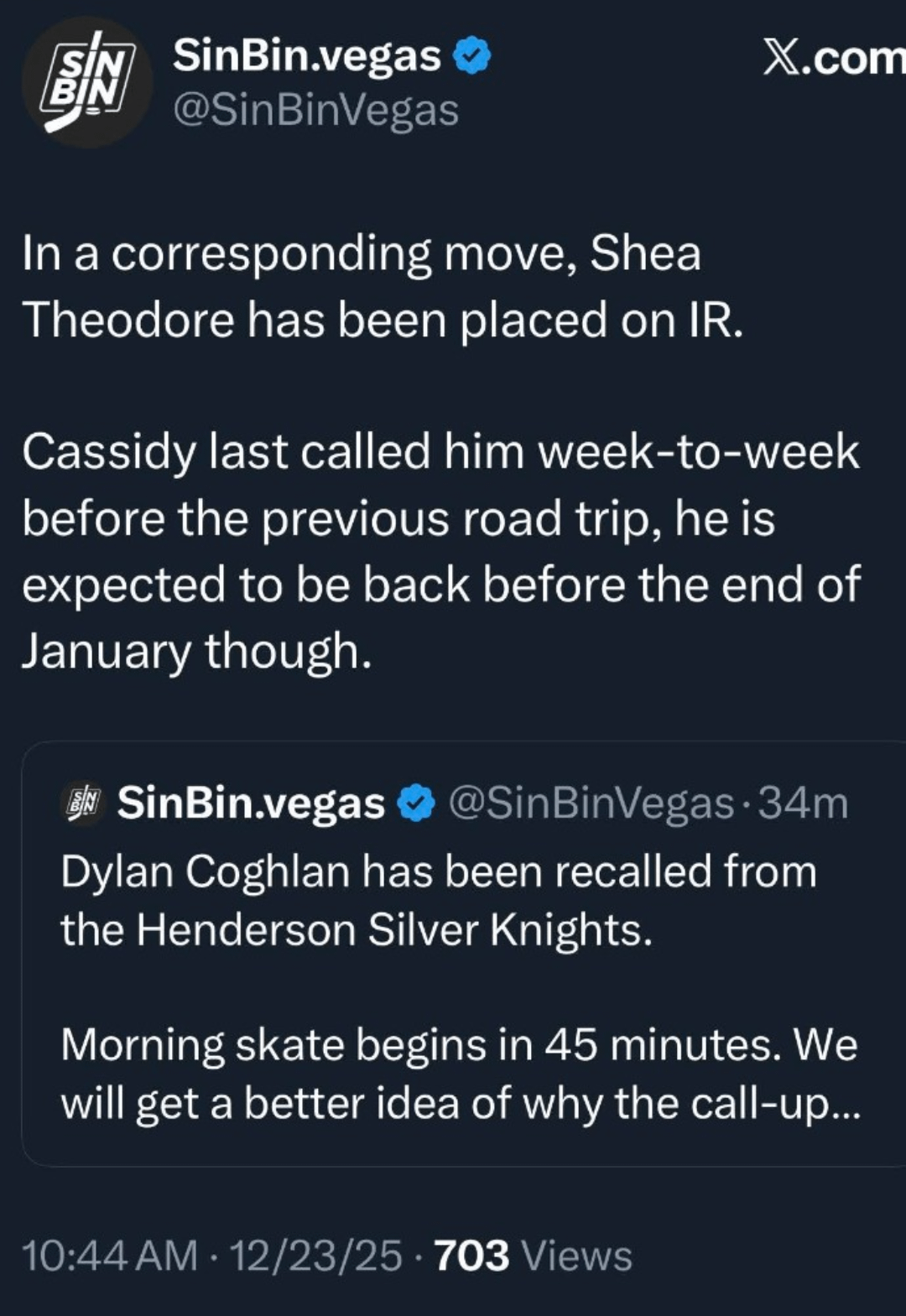Screen dimensions: 906x1316
Task: Click the 12/23/25 post date
Action: tap(315, 1256)
